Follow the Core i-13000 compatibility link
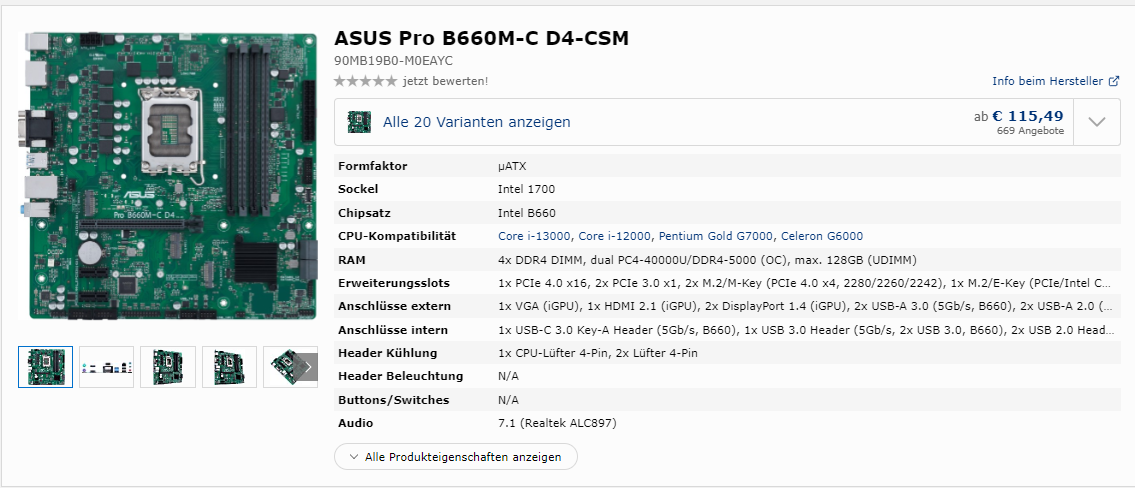 (x=534, y=236)
